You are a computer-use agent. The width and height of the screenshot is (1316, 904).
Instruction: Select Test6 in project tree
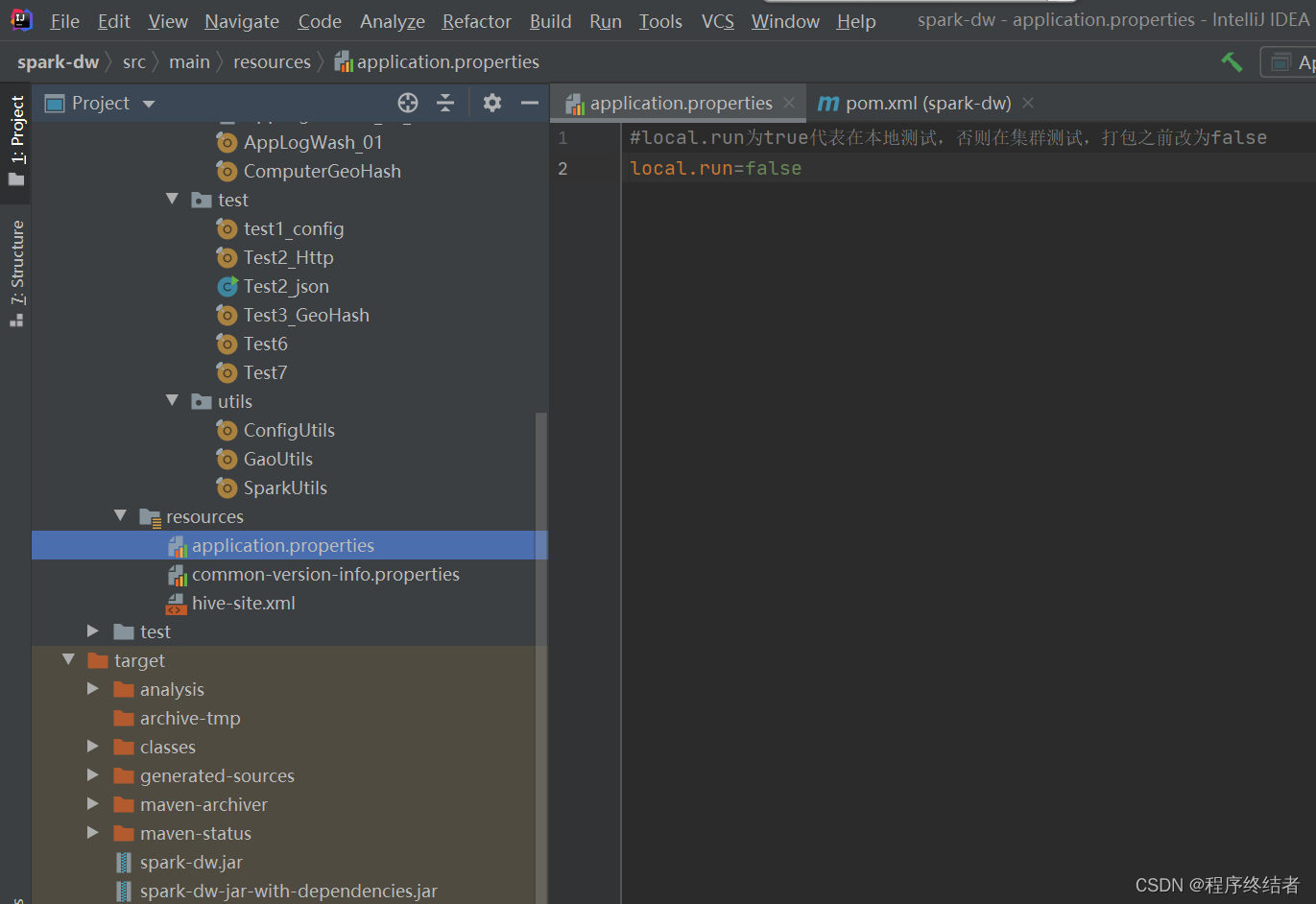(x=266, y=344)
